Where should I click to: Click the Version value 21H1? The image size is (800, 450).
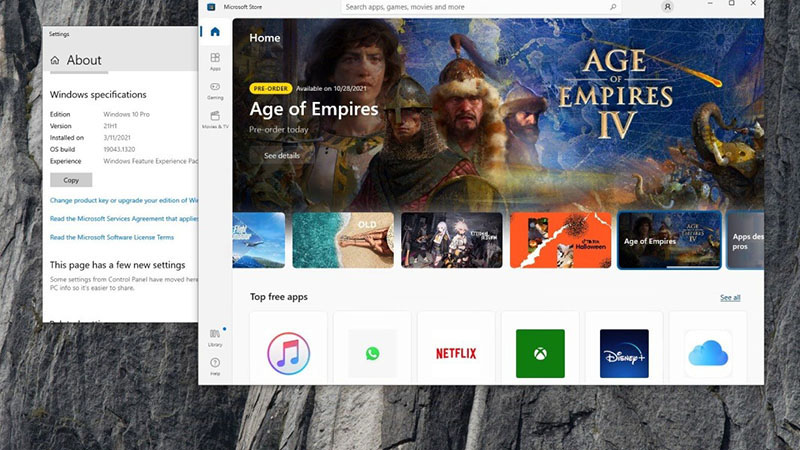[110, 126]
